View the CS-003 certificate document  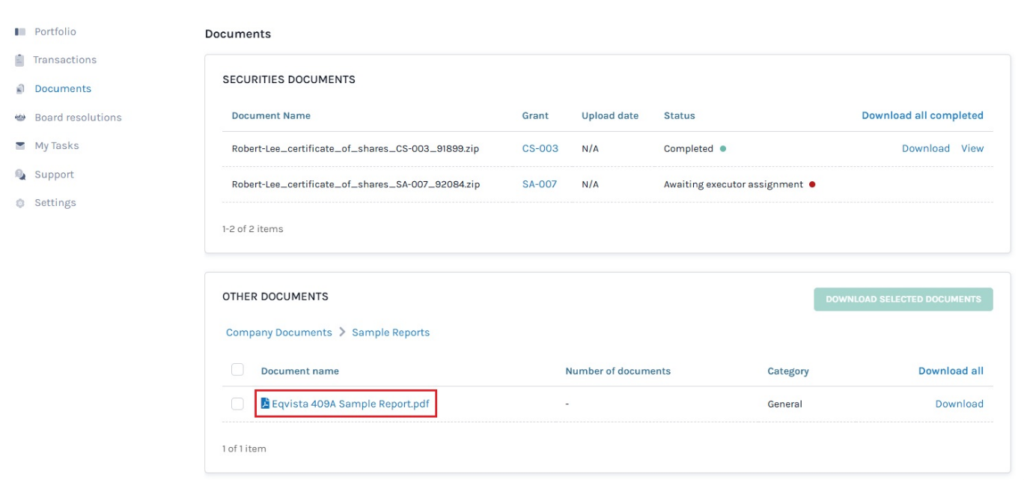[x=972, y=148]
